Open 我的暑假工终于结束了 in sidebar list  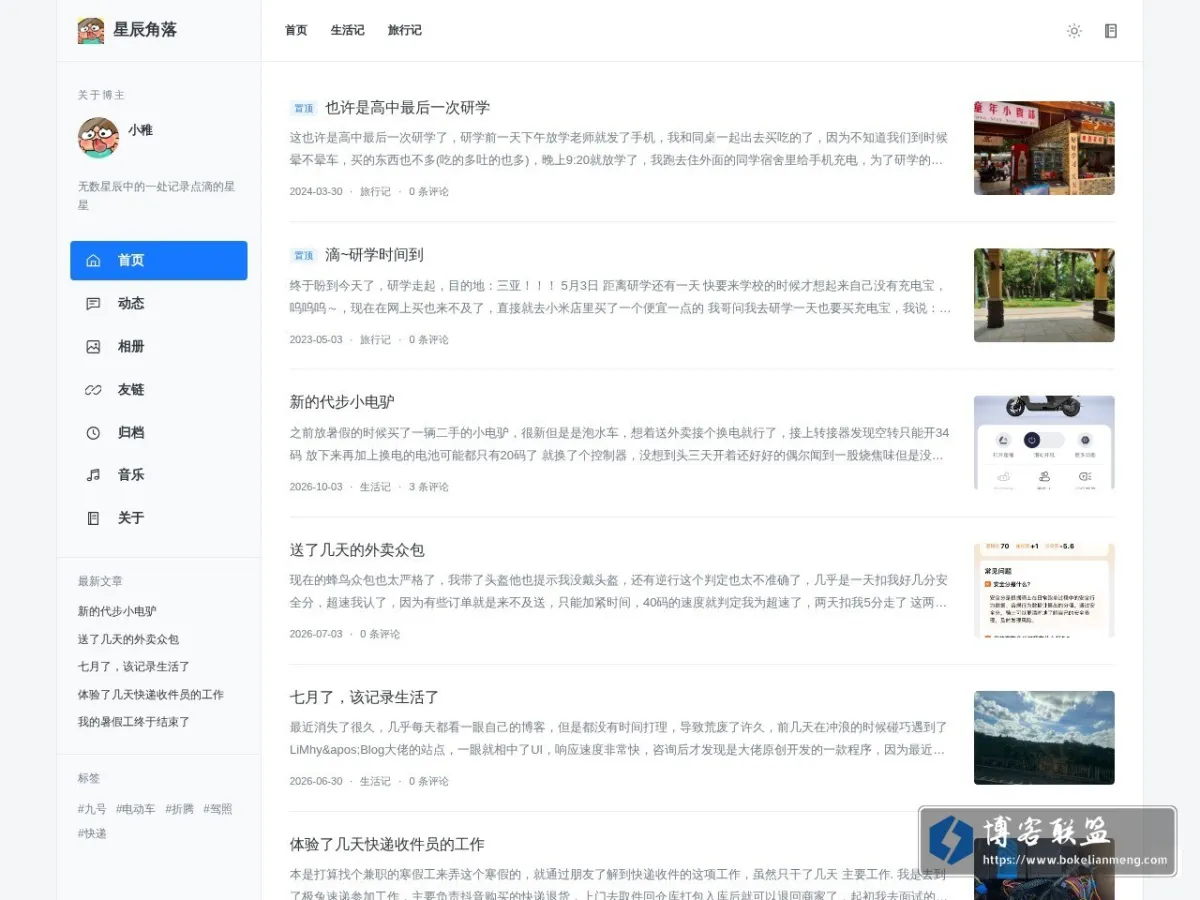(134, 722)
